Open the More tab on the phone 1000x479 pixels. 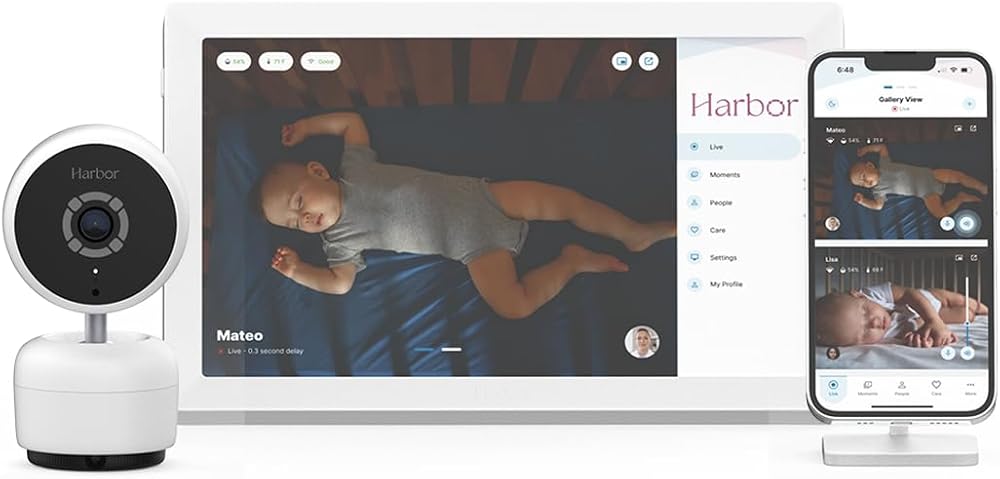971,388
